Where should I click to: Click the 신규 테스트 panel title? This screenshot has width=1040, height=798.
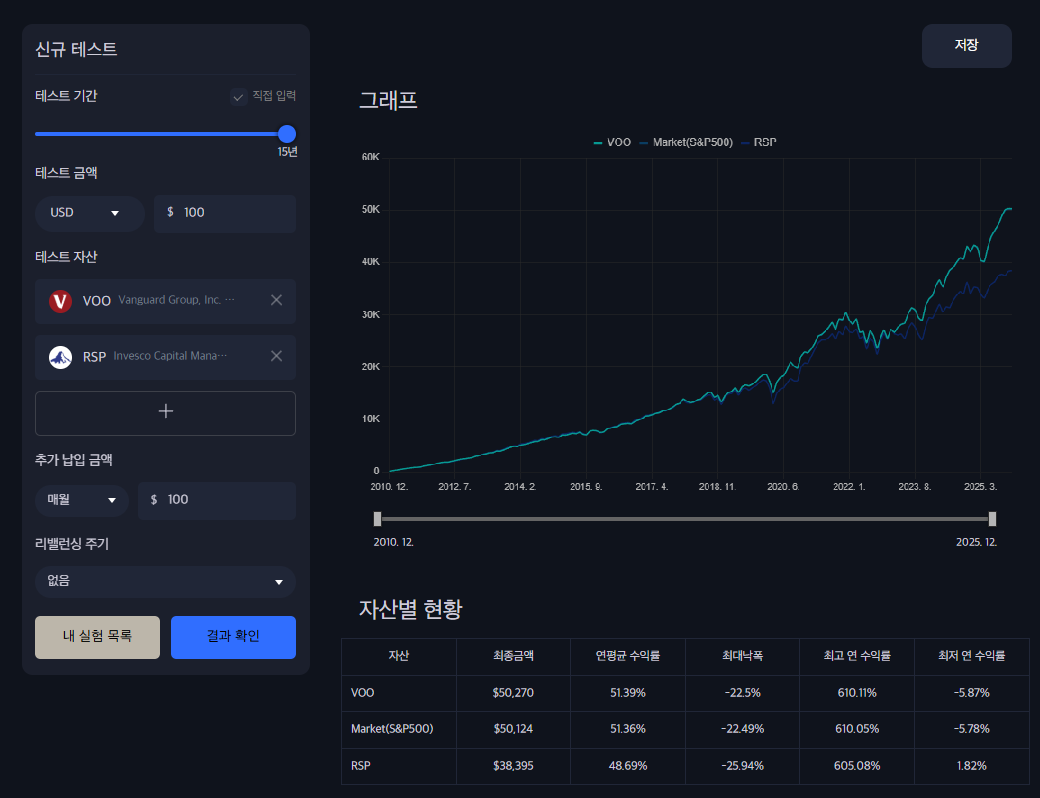tap(76, 50)
